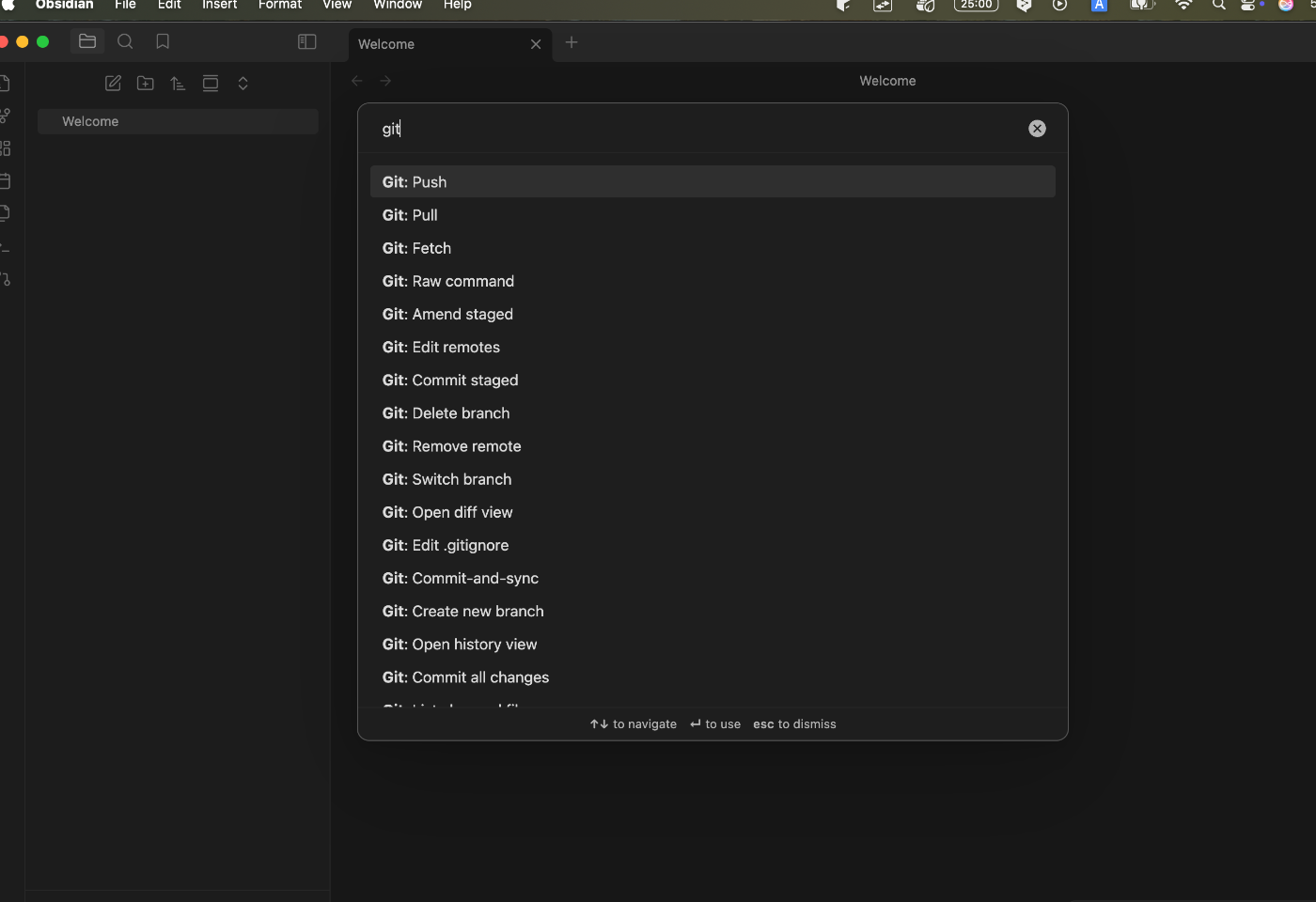
Task: Open the View menu
Action: tap(337, 5)
